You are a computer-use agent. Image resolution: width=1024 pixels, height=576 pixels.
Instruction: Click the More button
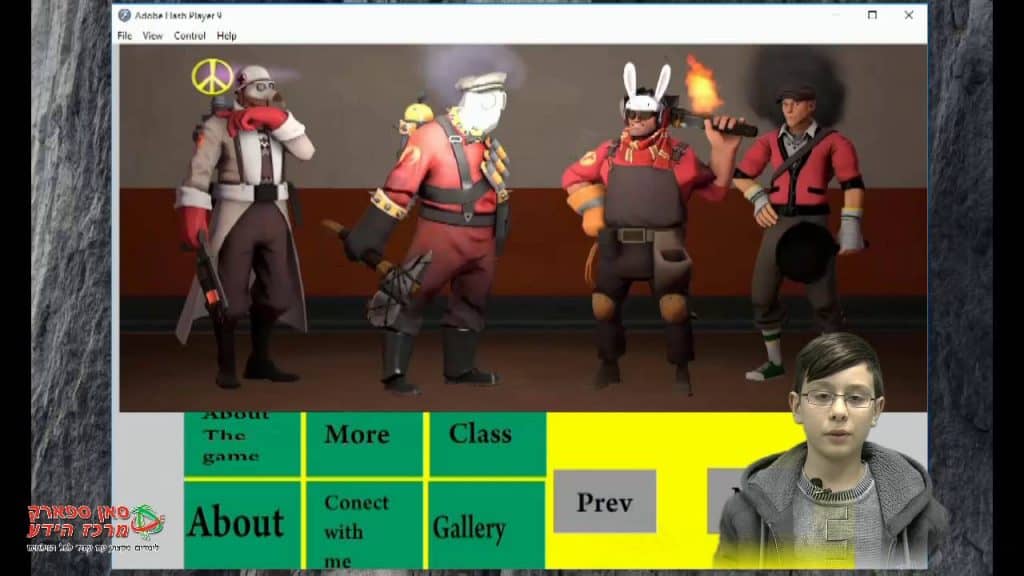pos(364,443)
